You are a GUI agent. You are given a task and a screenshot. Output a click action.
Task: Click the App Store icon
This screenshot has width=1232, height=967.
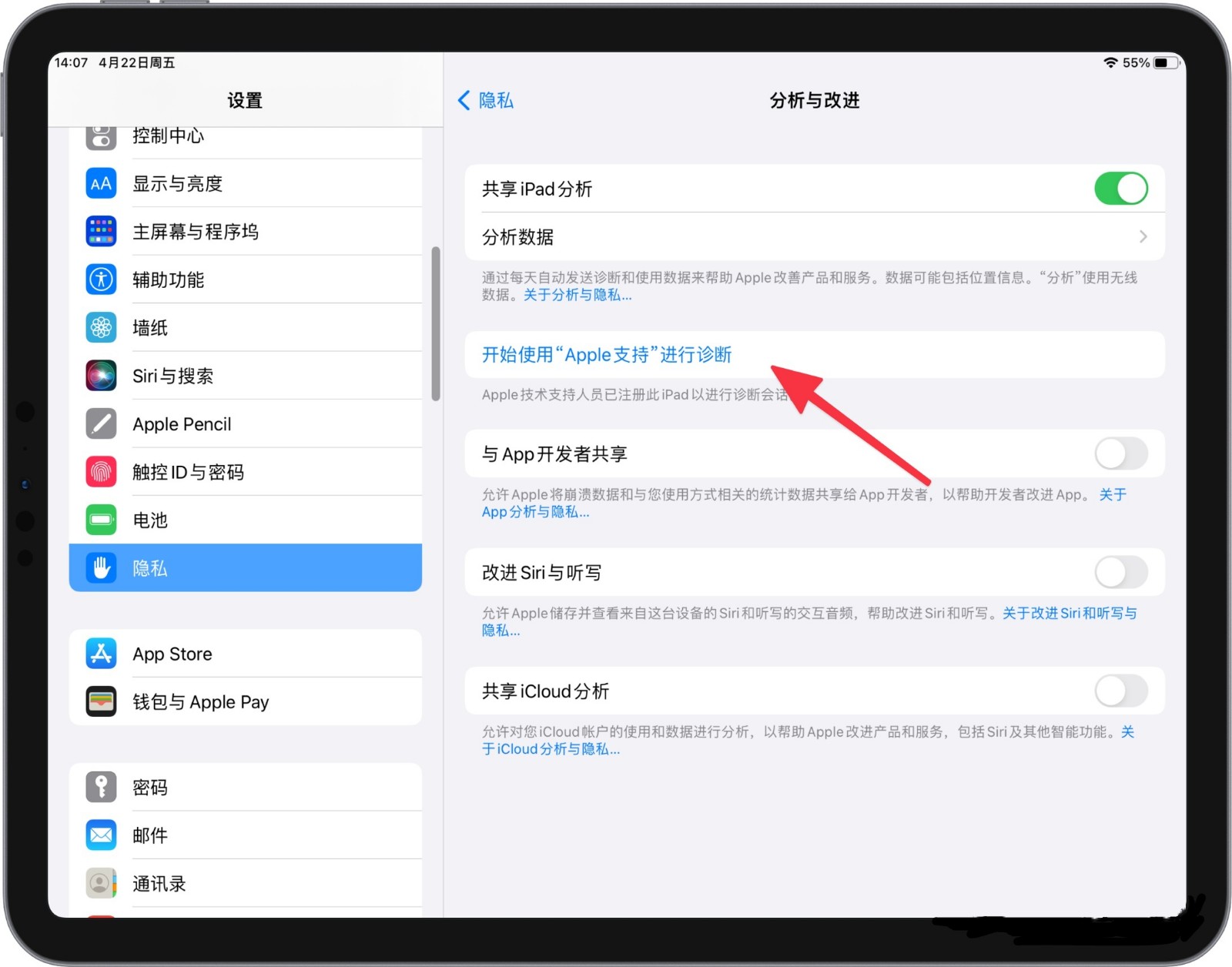tap(101, 654)
